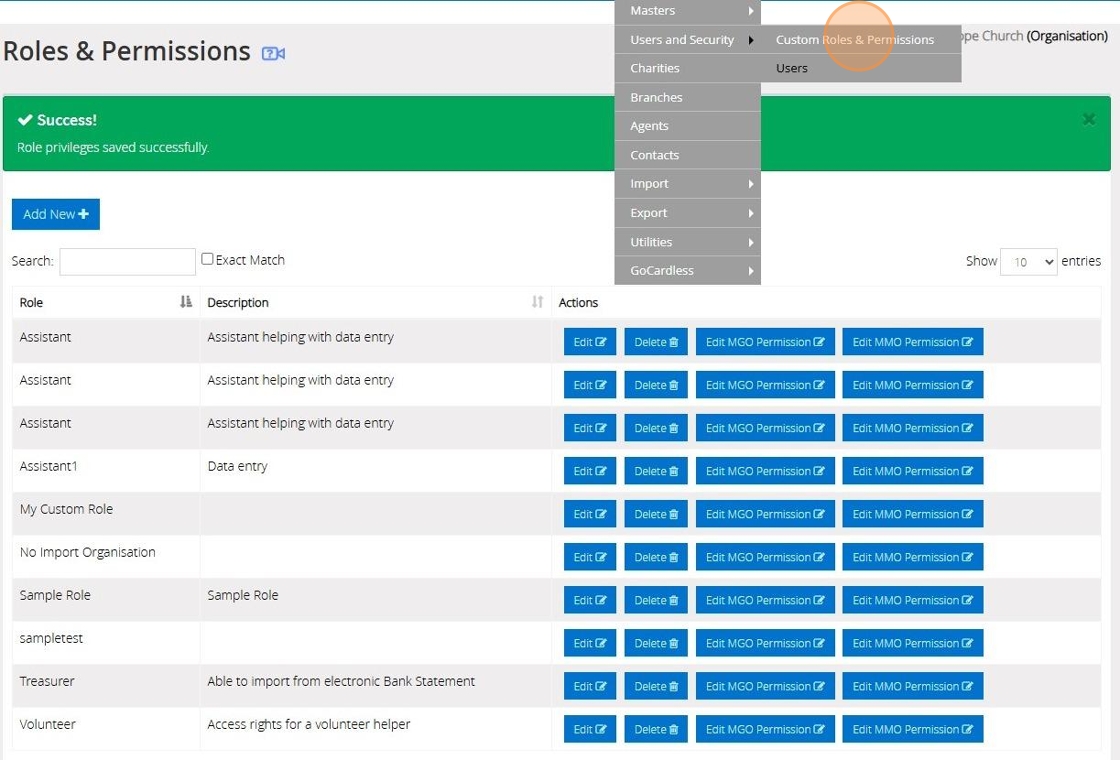Screen dimensions: 1120x760
Task: Edit MGO Permission for No Import Organisation
Action: coord(765,556)
